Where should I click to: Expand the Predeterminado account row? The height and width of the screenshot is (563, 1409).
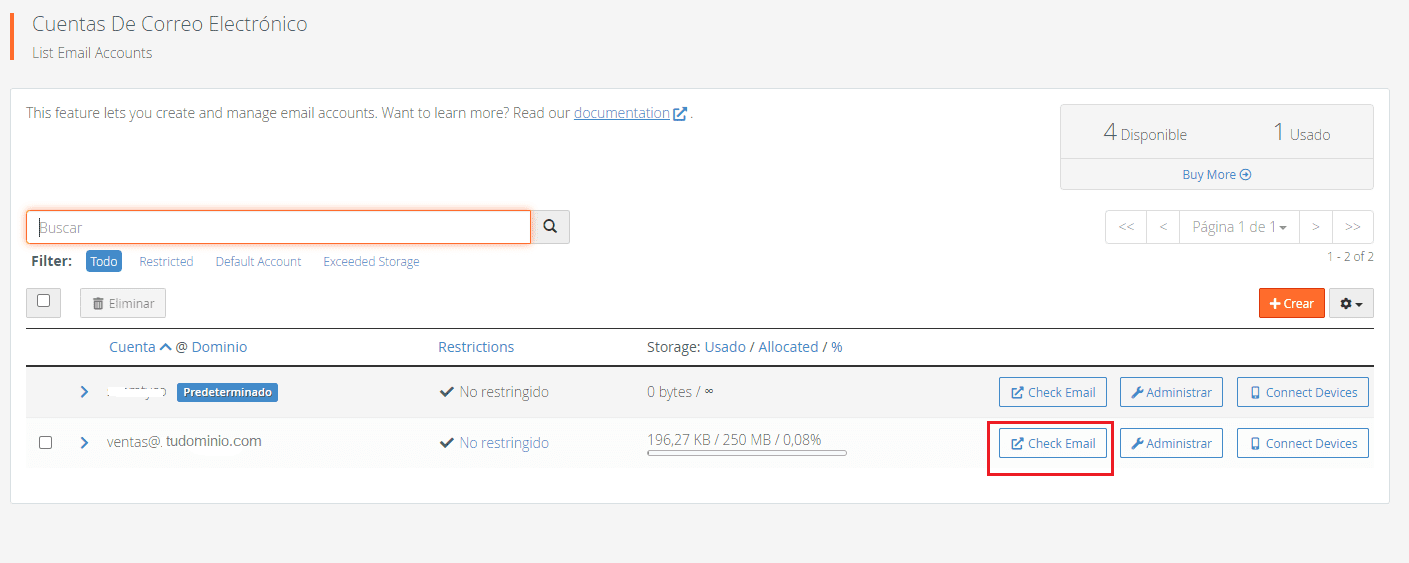tap(84, 392)
